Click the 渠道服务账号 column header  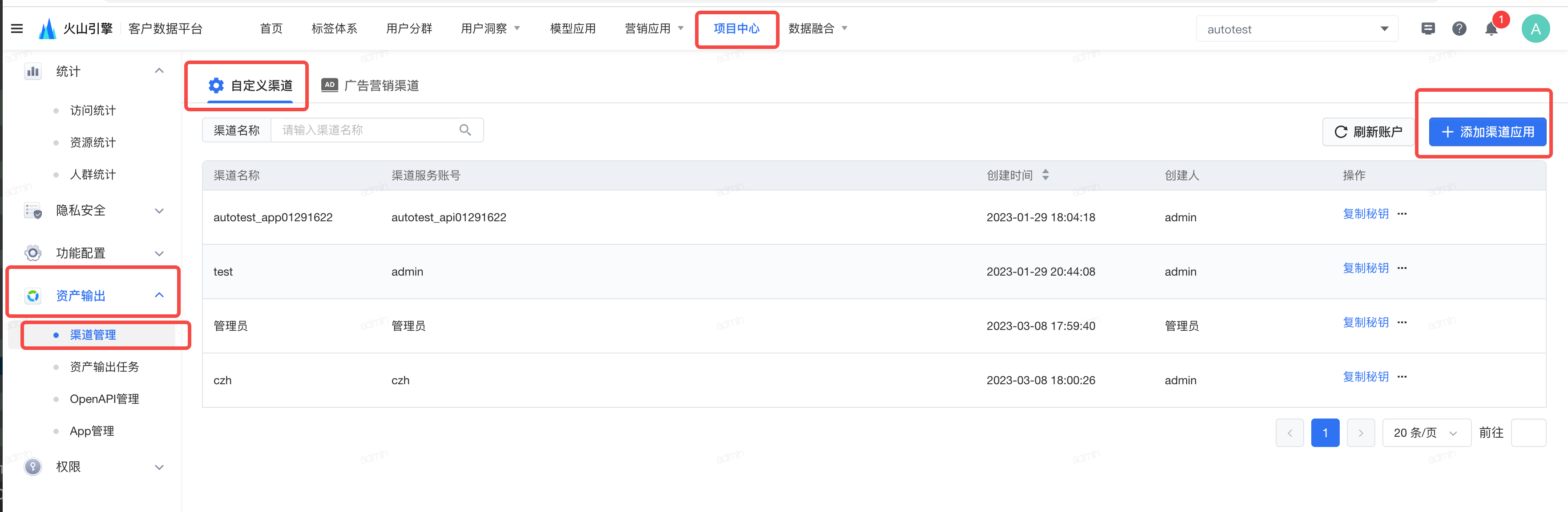pos(425,175)
